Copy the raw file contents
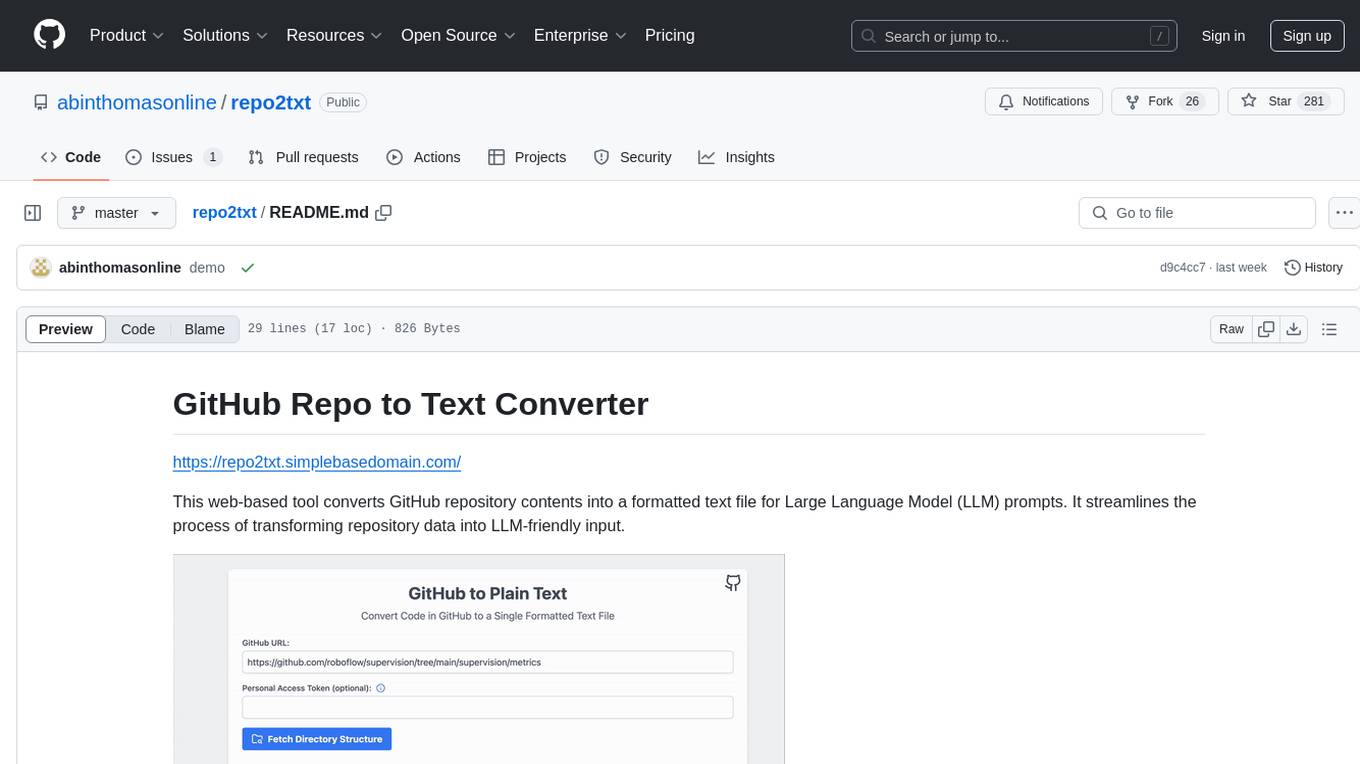 tap(1266, 329)
